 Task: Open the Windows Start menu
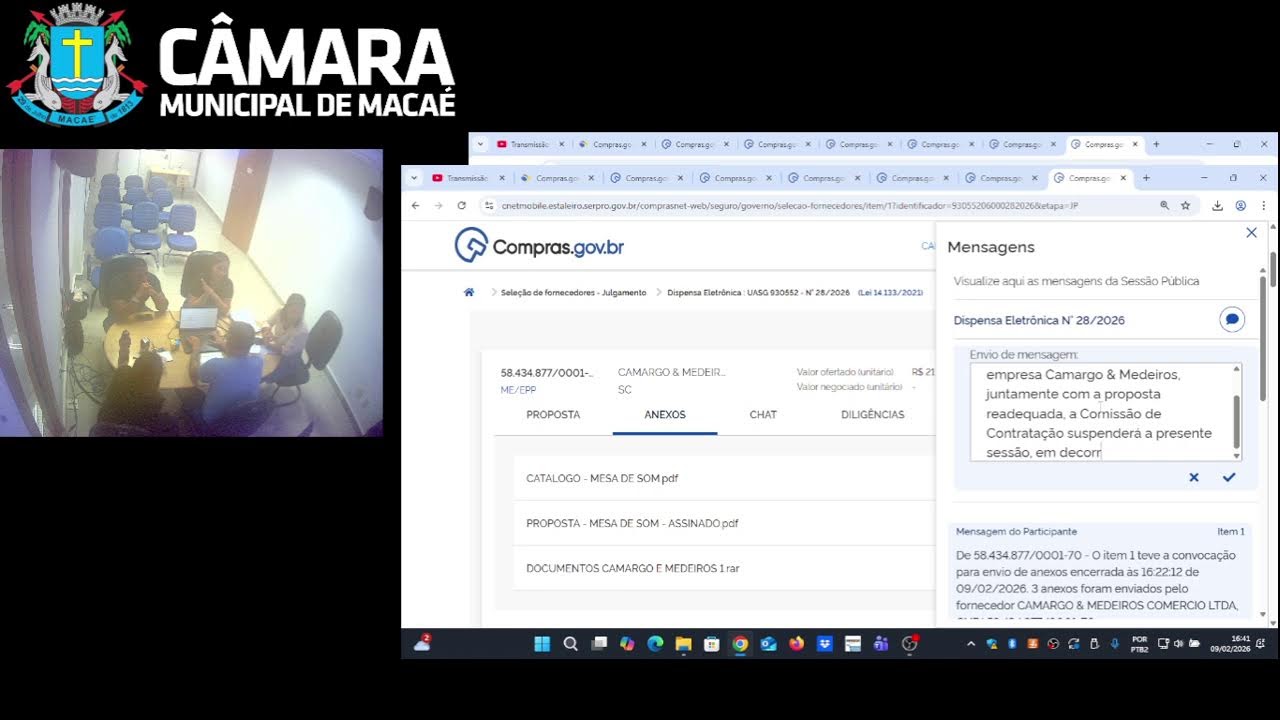click(x=542, y=644)
